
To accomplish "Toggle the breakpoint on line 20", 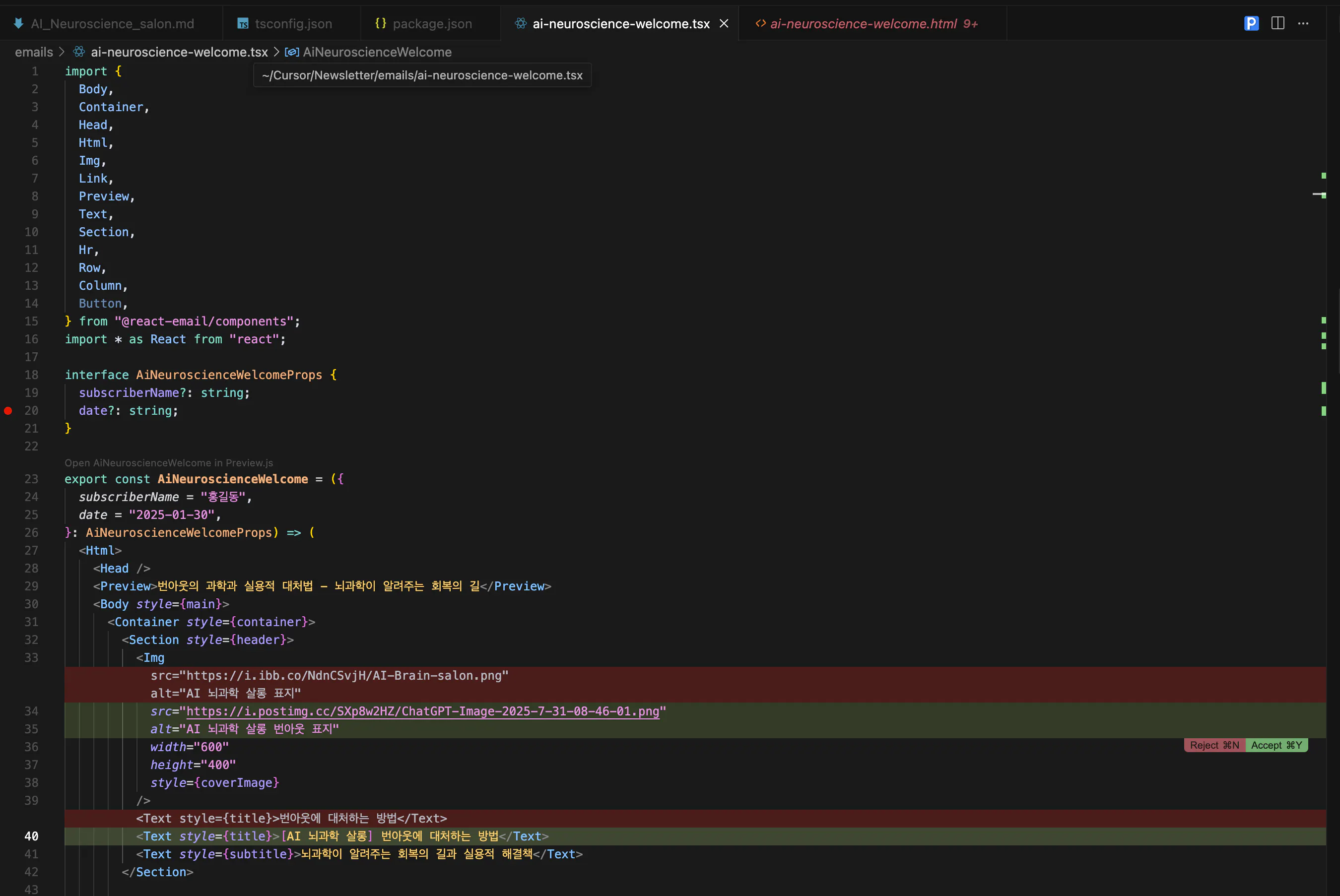I will [x=8, y=410].
